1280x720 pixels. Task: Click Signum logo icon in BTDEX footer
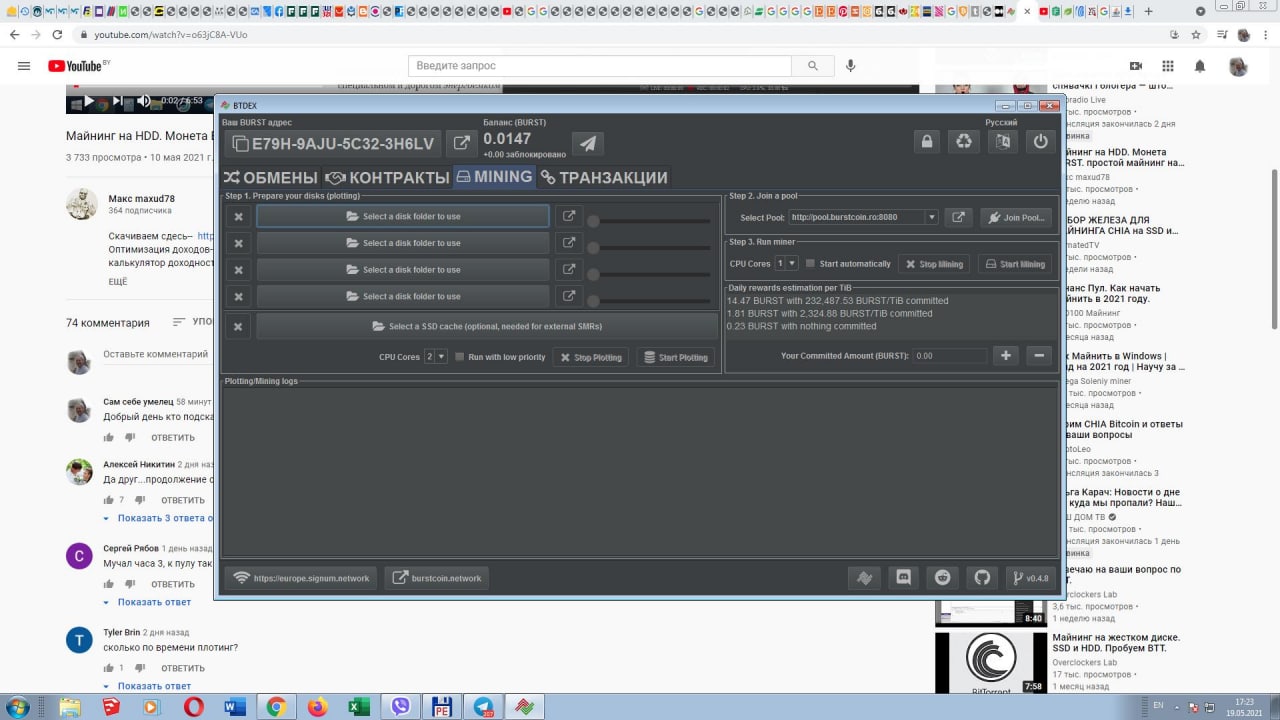863,578
